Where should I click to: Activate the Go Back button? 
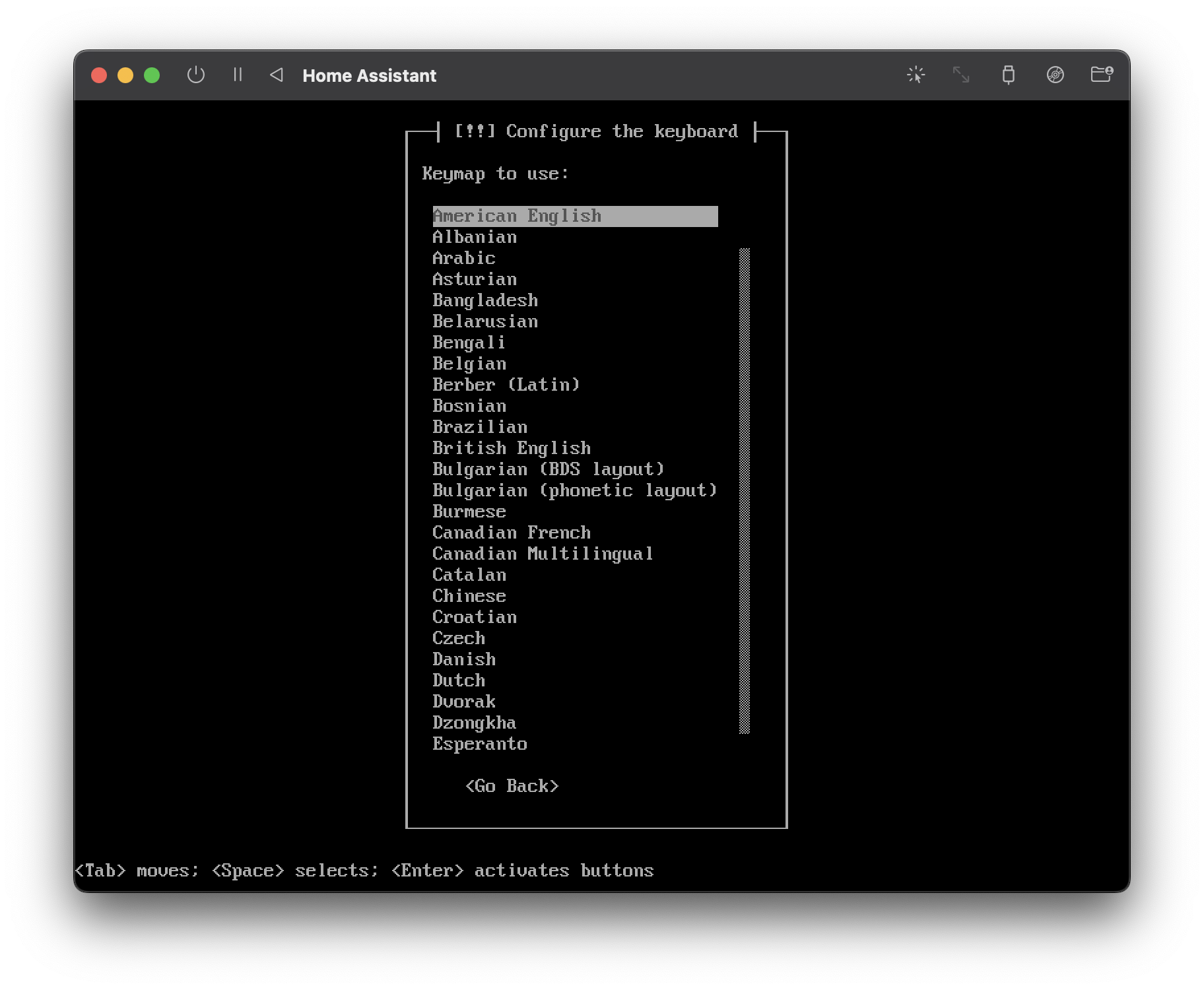click(512, 785)
